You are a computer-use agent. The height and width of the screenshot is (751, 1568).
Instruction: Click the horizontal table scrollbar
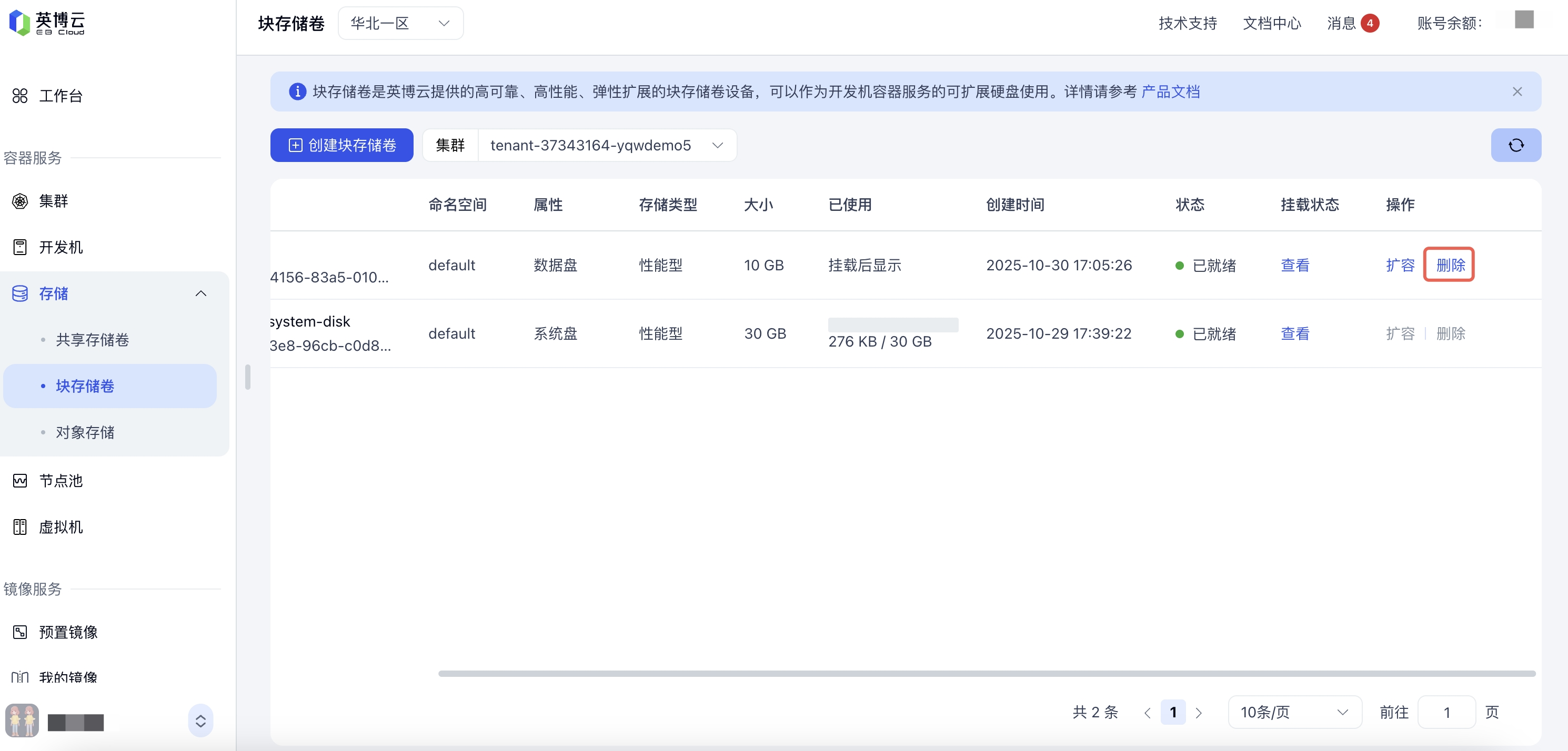click(986, 673)
